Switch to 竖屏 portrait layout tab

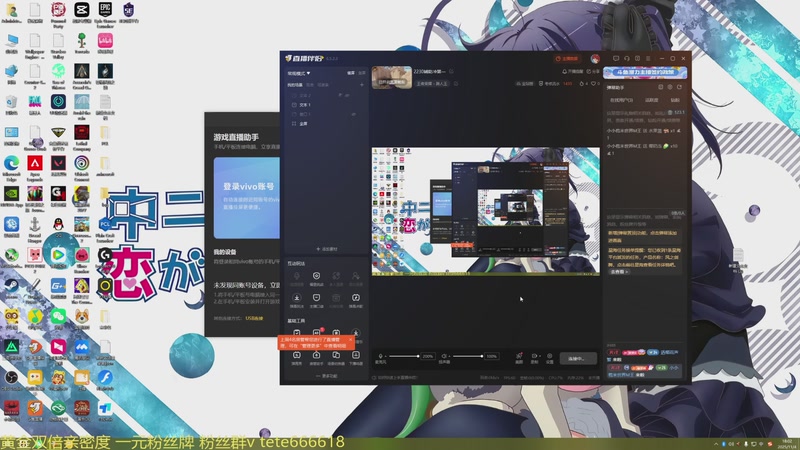(362, 73)
